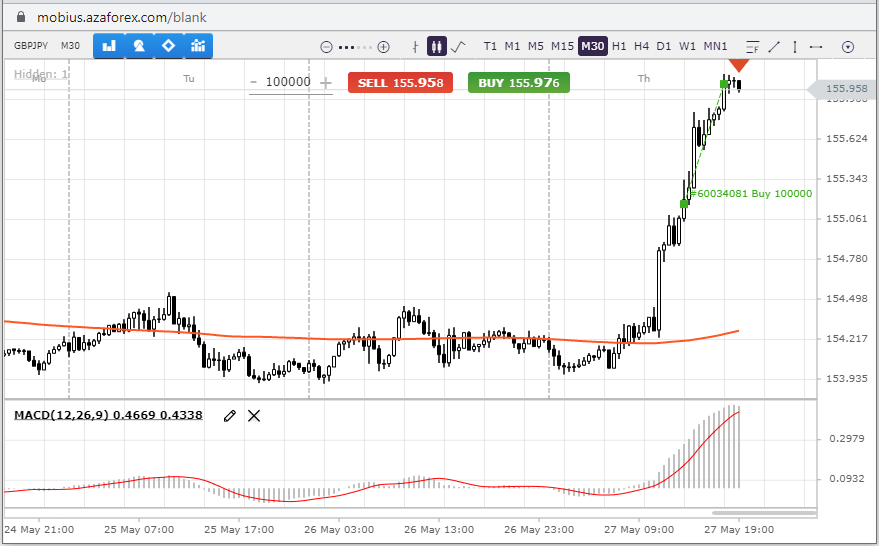Screen dimensions: 879x546
Task: Switch to bar chart display type
Action: pos(416,46)
